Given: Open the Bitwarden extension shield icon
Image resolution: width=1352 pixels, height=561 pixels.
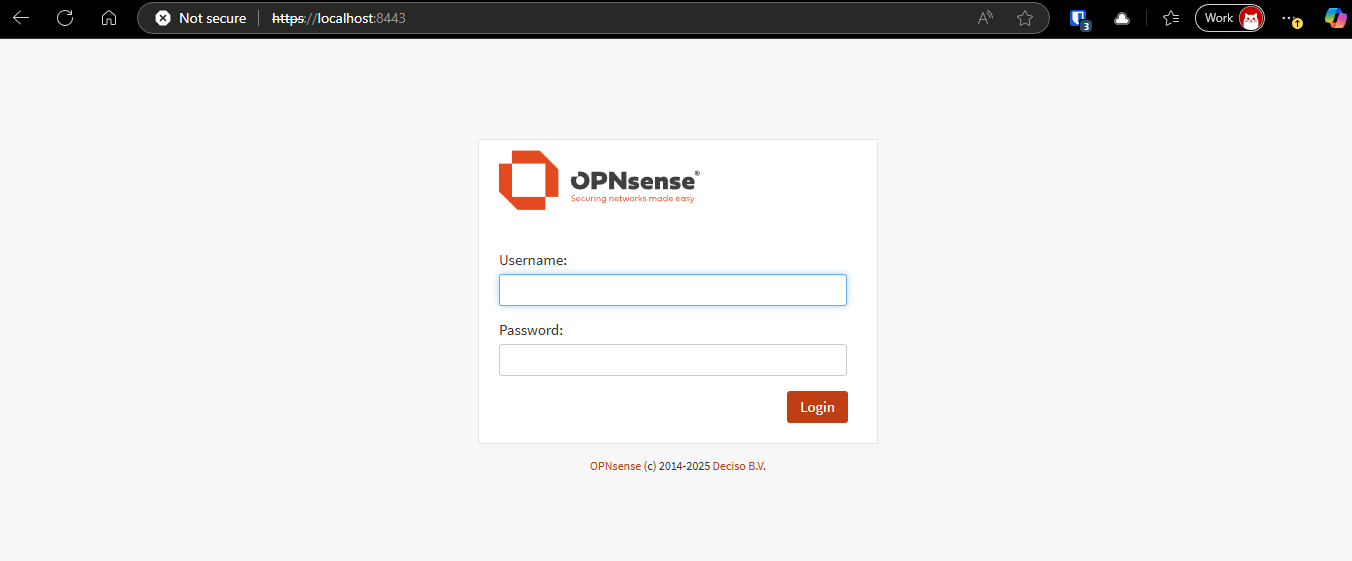Looking at the screenshot, I should pos(1079,18).
